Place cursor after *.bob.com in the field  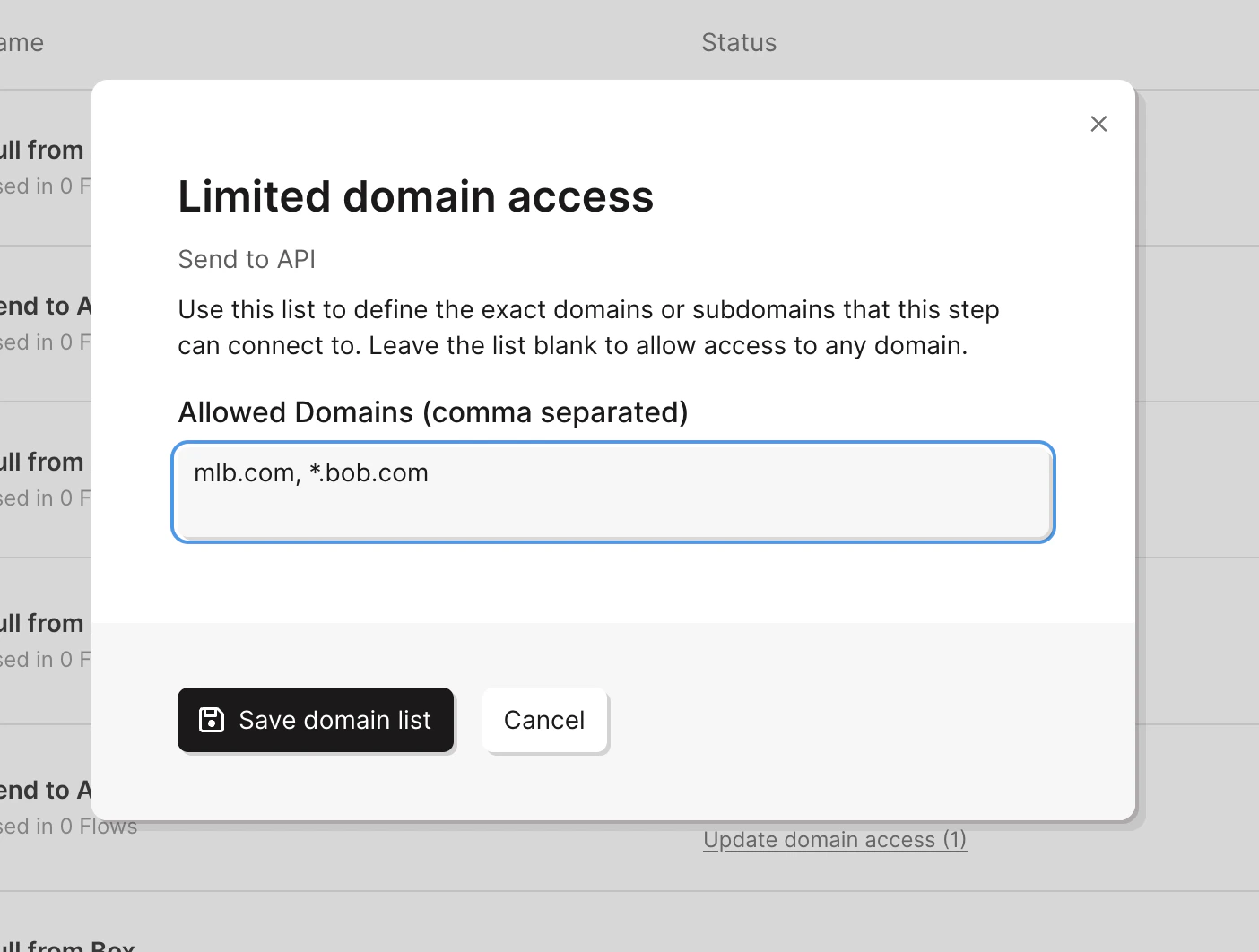[429, 472]
